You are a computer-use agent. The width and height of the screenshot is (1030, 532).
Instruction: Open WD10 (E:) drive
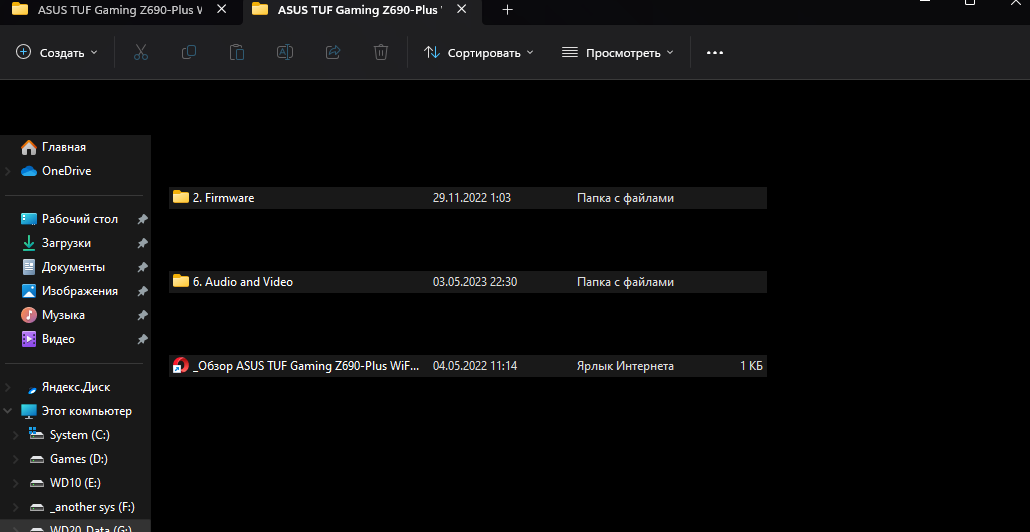point(75,483)
